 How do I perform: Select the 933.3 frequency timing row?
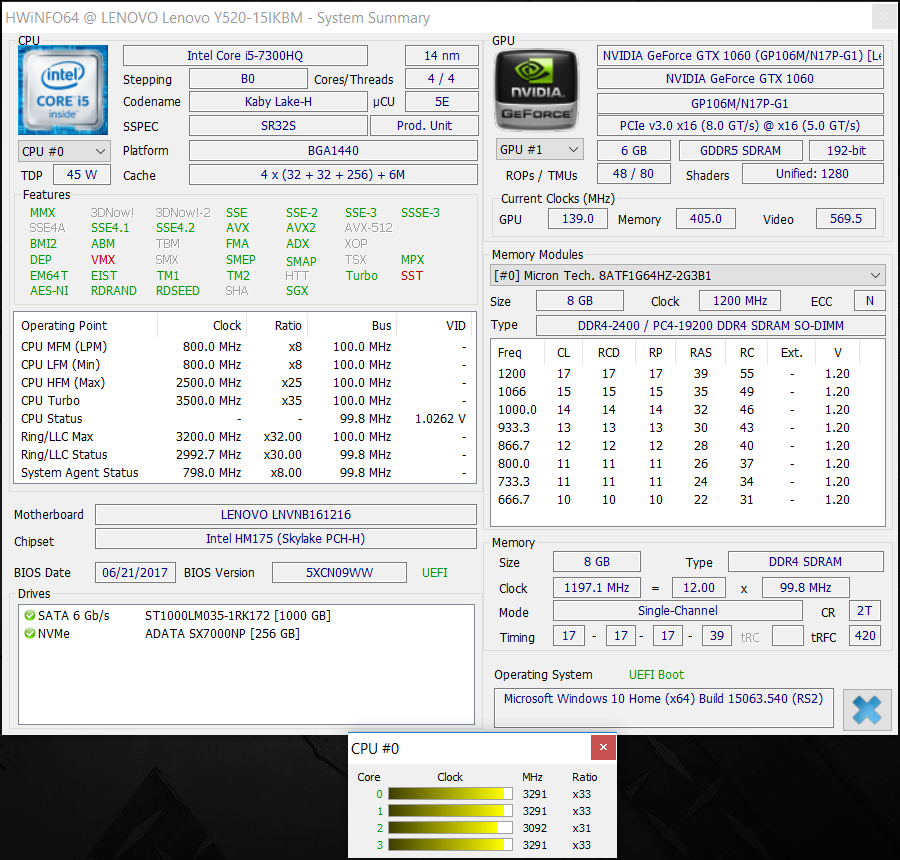(x=687, y=428)
